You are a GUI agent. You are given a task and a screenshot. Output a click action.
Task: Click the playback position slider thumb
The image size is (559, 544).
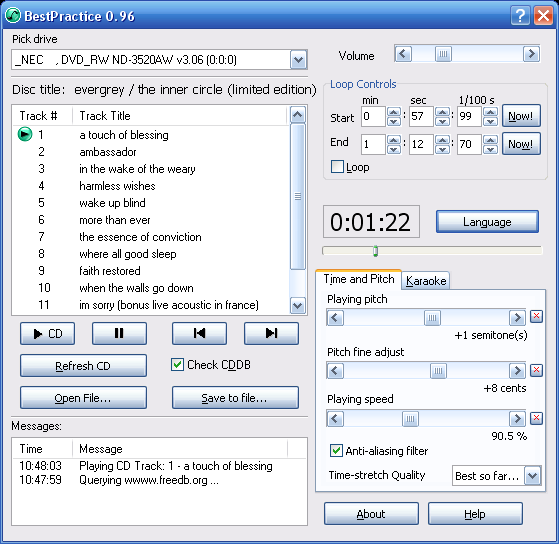pyautogui.click(x=375, y=251)
